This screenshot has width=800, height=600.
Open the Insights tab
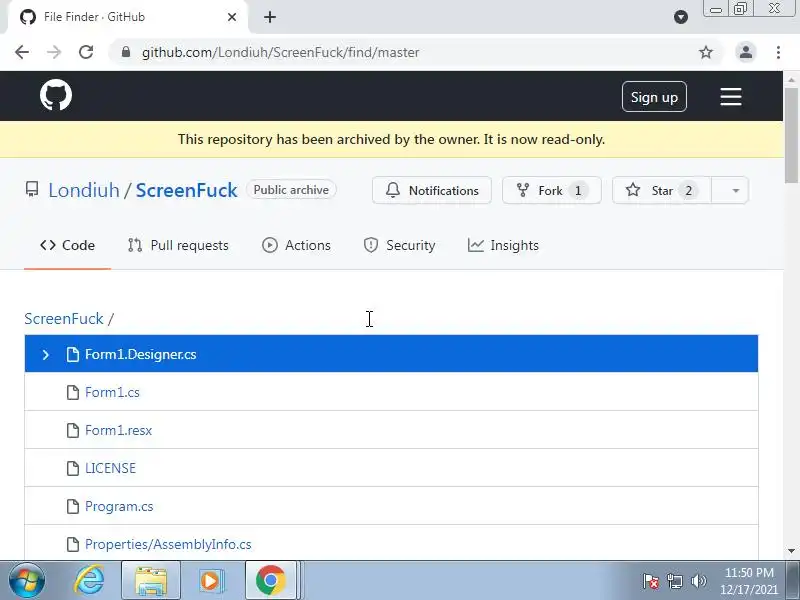coord(503,245)
